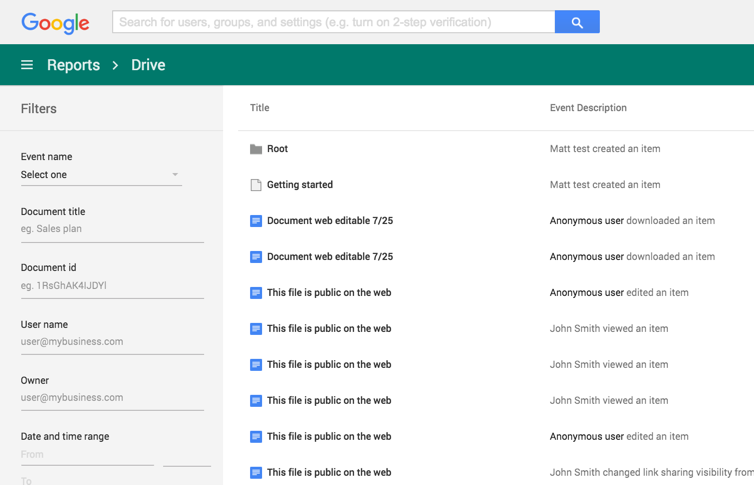Expand the Event name dropdown

(100, 175)
